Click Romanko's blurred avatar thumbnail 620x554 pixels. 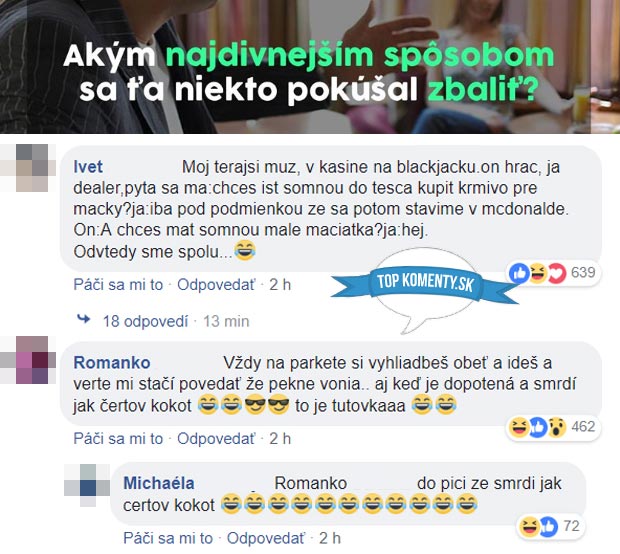click(28, 360)
